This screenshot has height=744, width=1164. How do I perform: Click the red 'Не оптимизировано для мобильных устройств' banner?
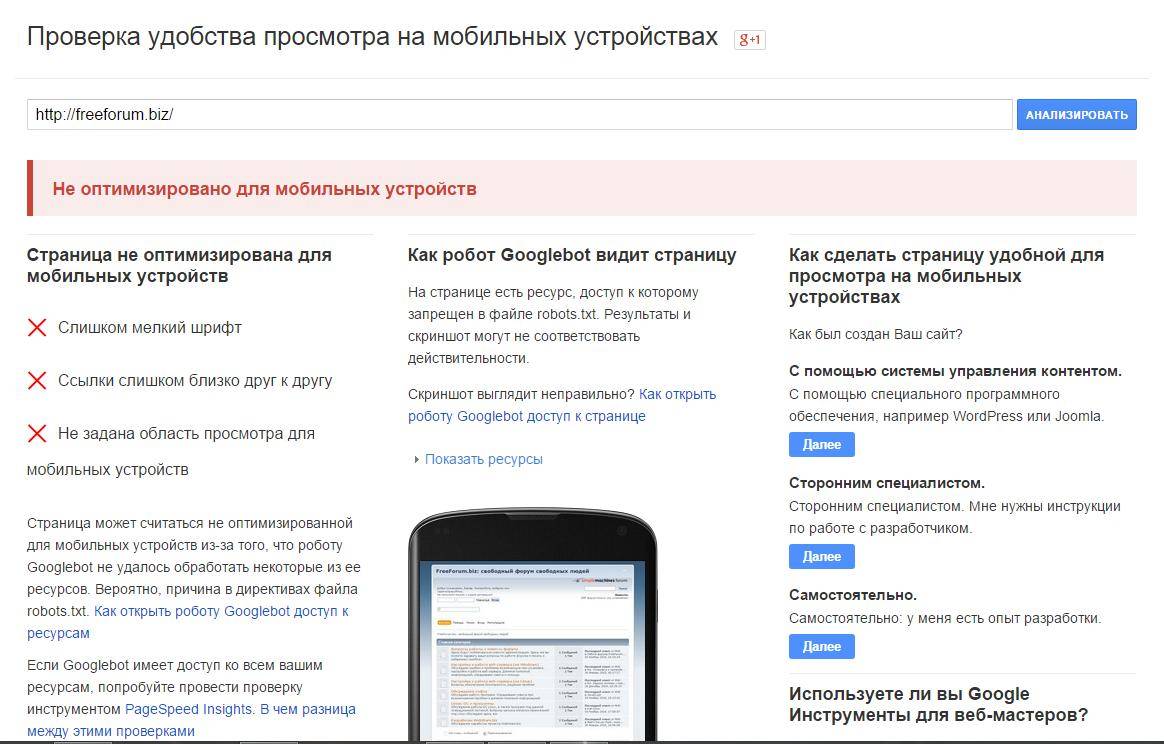(582, 188)
